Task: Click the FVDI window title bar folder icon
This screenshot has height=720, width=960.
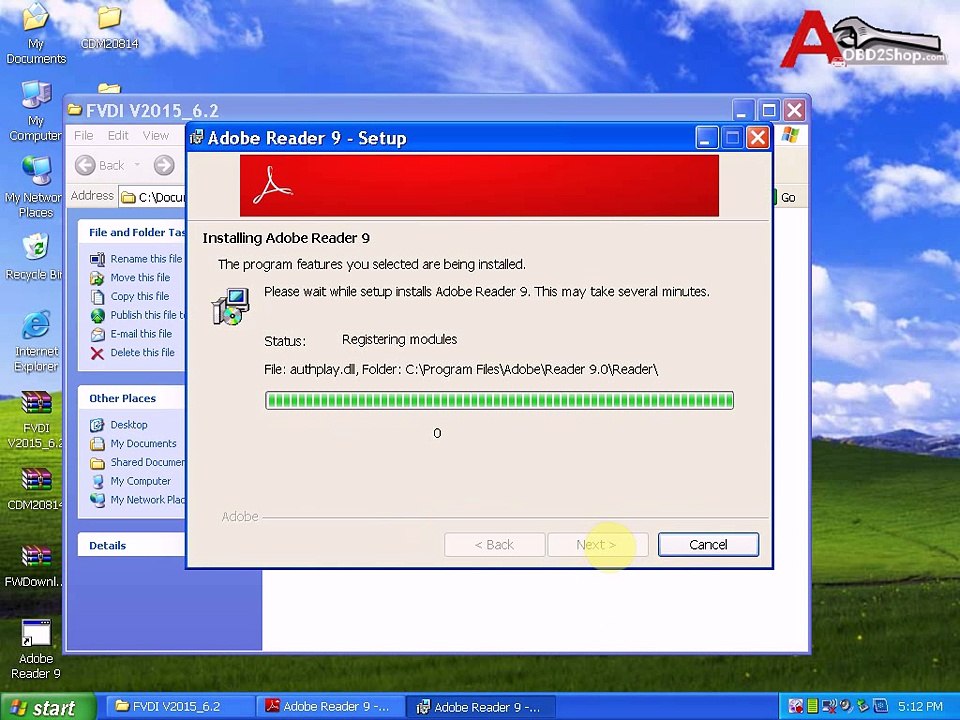Action: [x=75, y=110]
